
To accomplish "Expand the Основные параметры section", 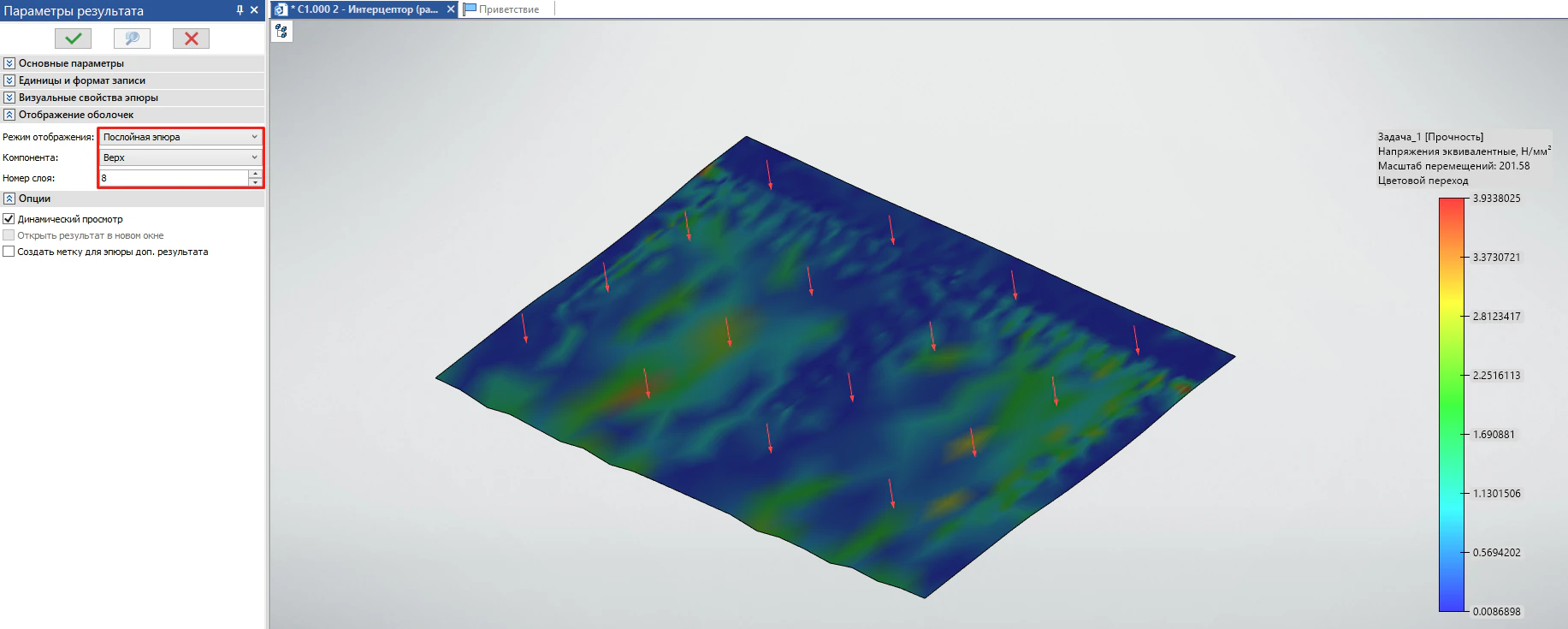I will pyautogui.click(x=9, y=63).
